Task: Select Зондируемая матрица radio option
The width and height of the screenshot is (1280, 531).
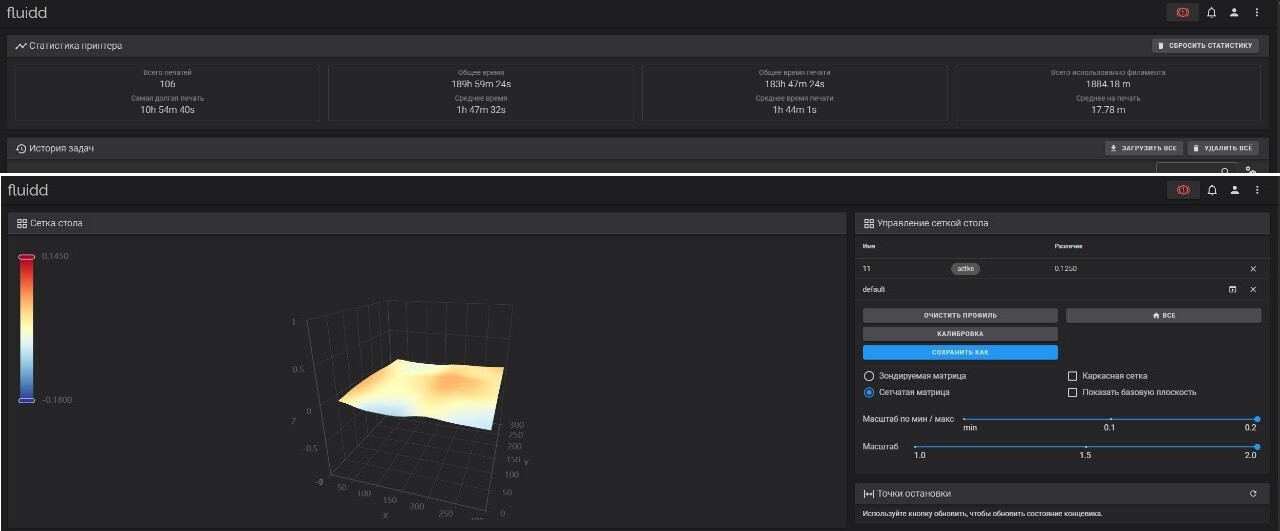Action: point(868,376)
